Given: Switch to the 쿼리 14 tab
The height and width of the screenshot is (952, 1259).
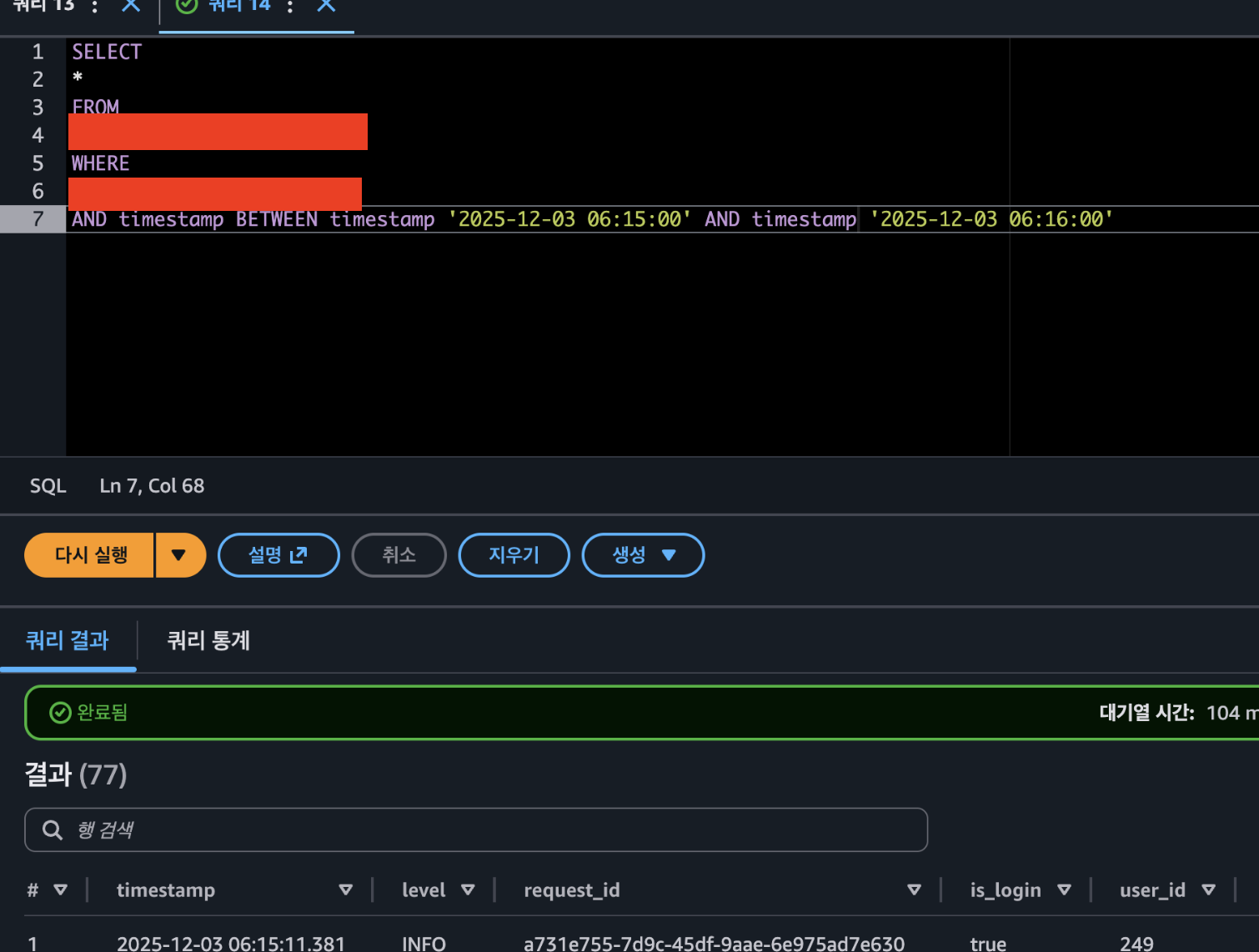Looking at the screenshot, I should click(x=239, y=6).
